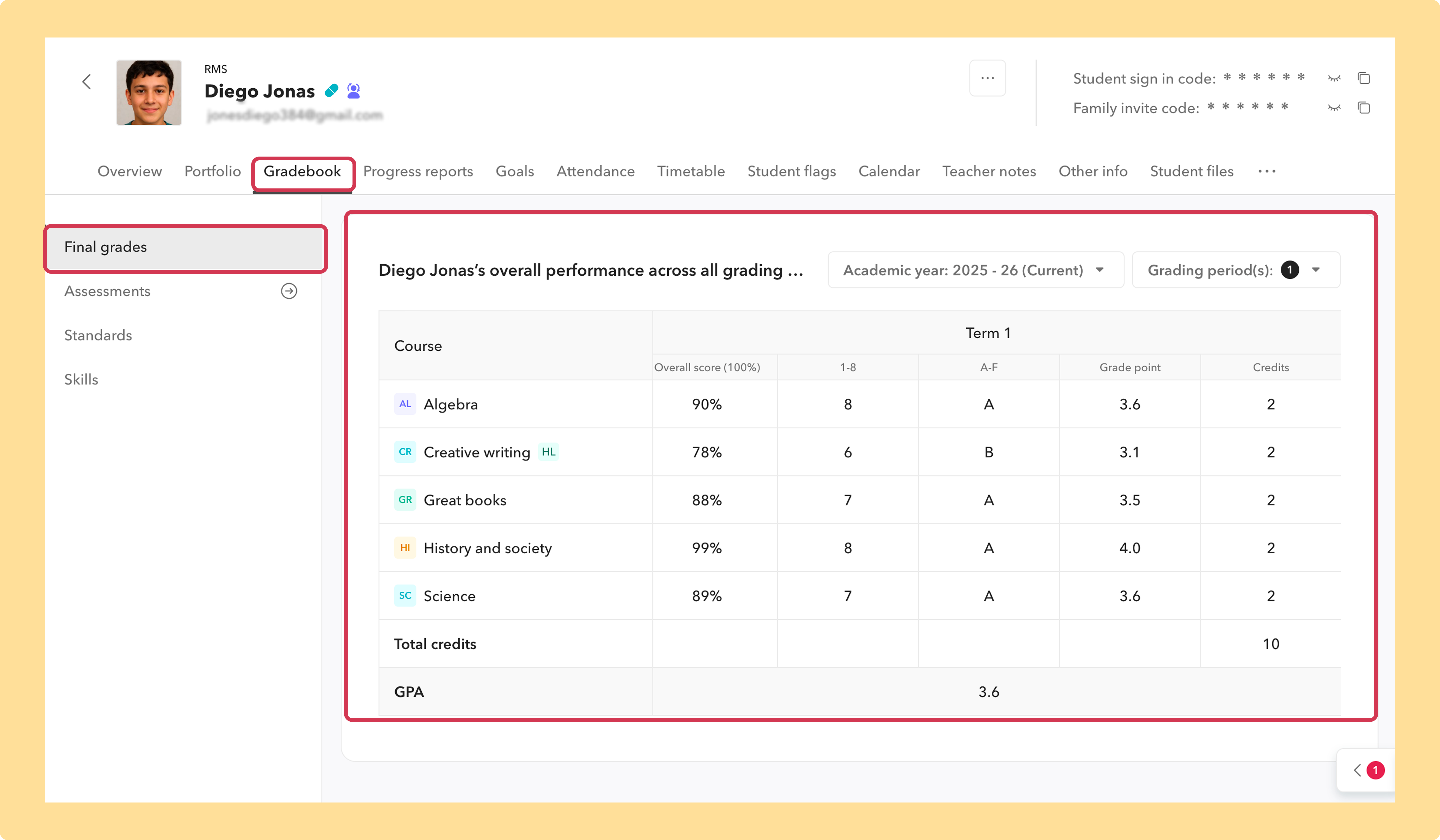Viewport: 1440px width, 840px height.
Task: Show the Student flags tab
Action: pyautogui.click(x=791, y=171)
